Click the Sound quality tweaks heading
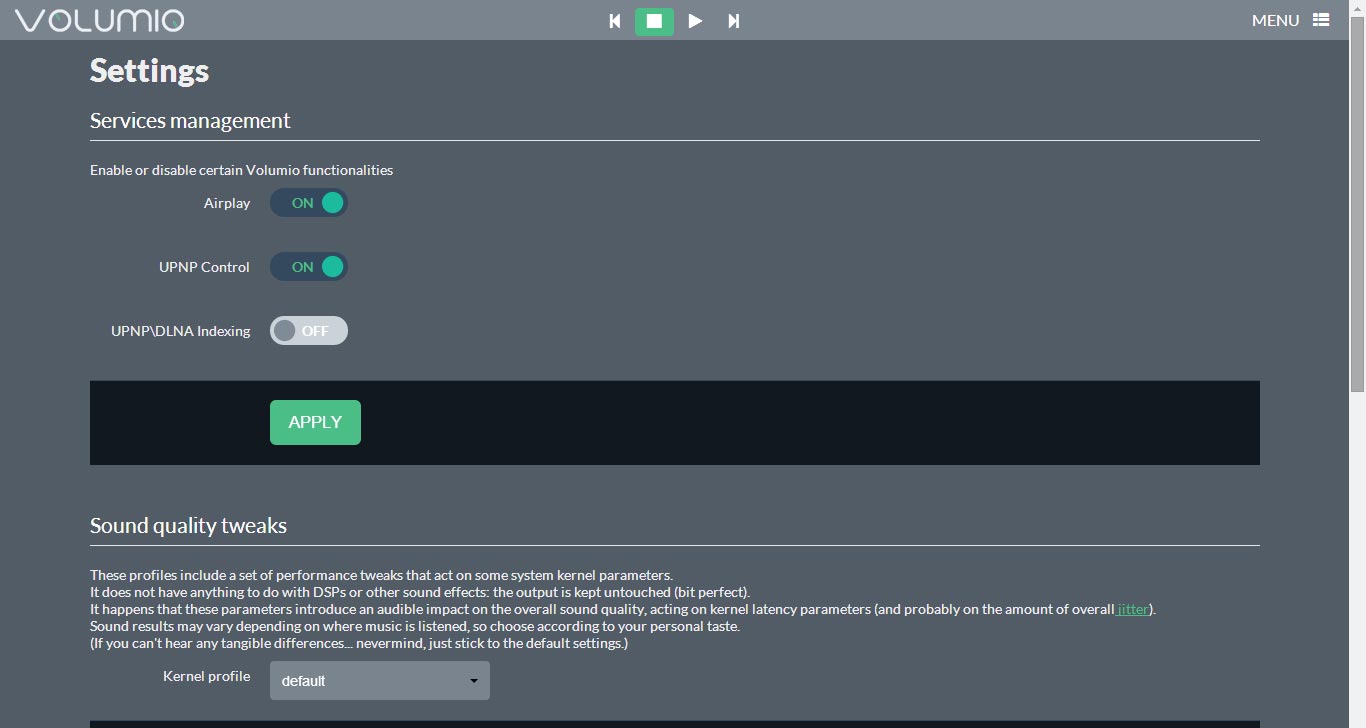1366x728 pixels. click(x=188, y=526)
